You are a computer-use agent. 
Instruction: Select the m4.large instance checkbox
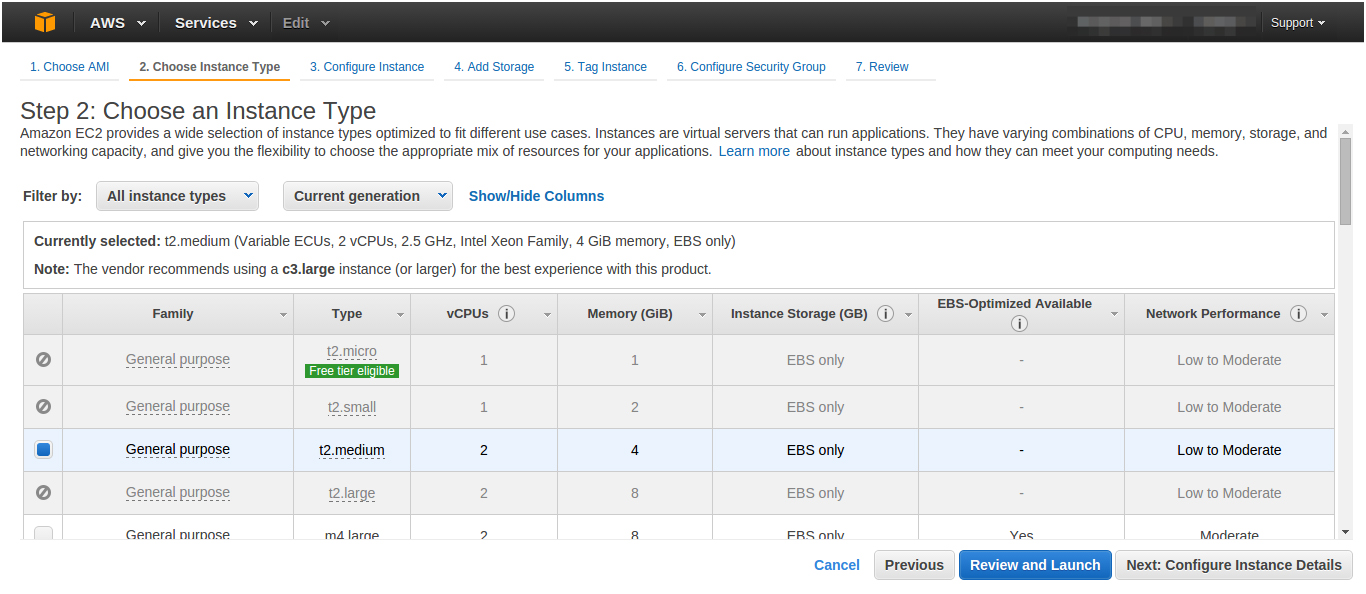pos(43,534)
